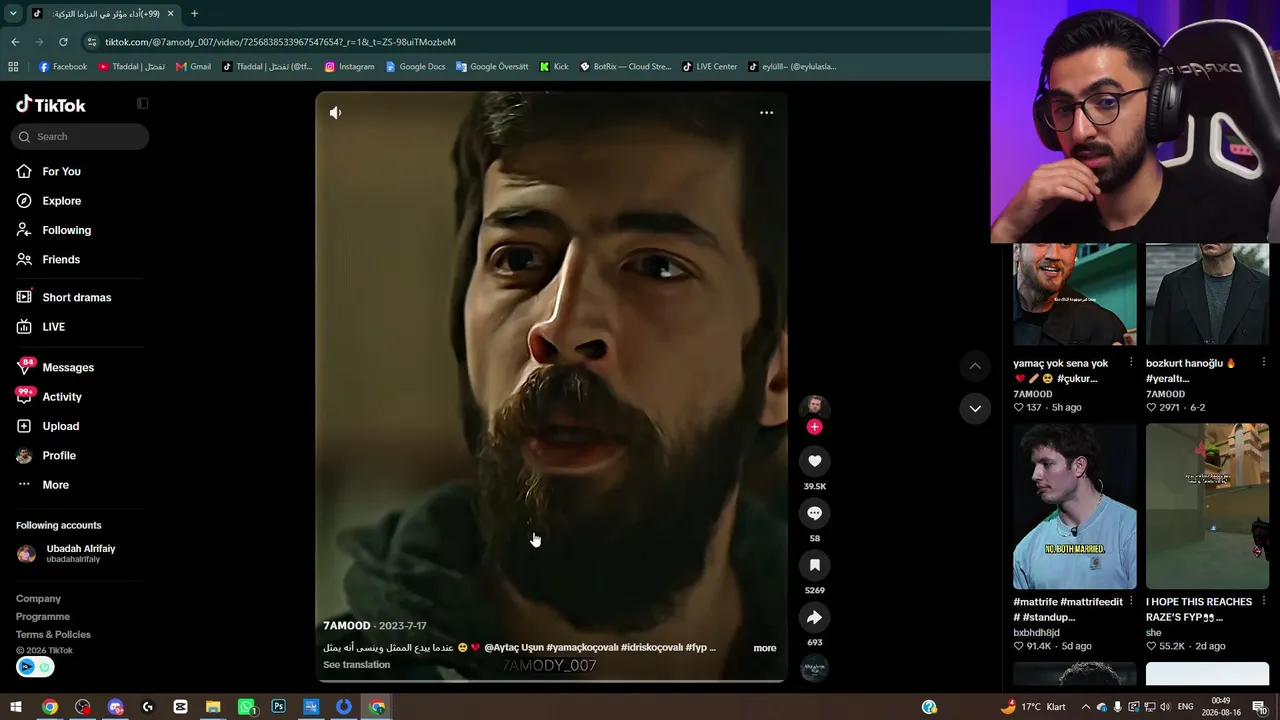Open options for RAZE'S FYP video
This screenshot has height=720, width=1280.
(x=1263, y=602)
